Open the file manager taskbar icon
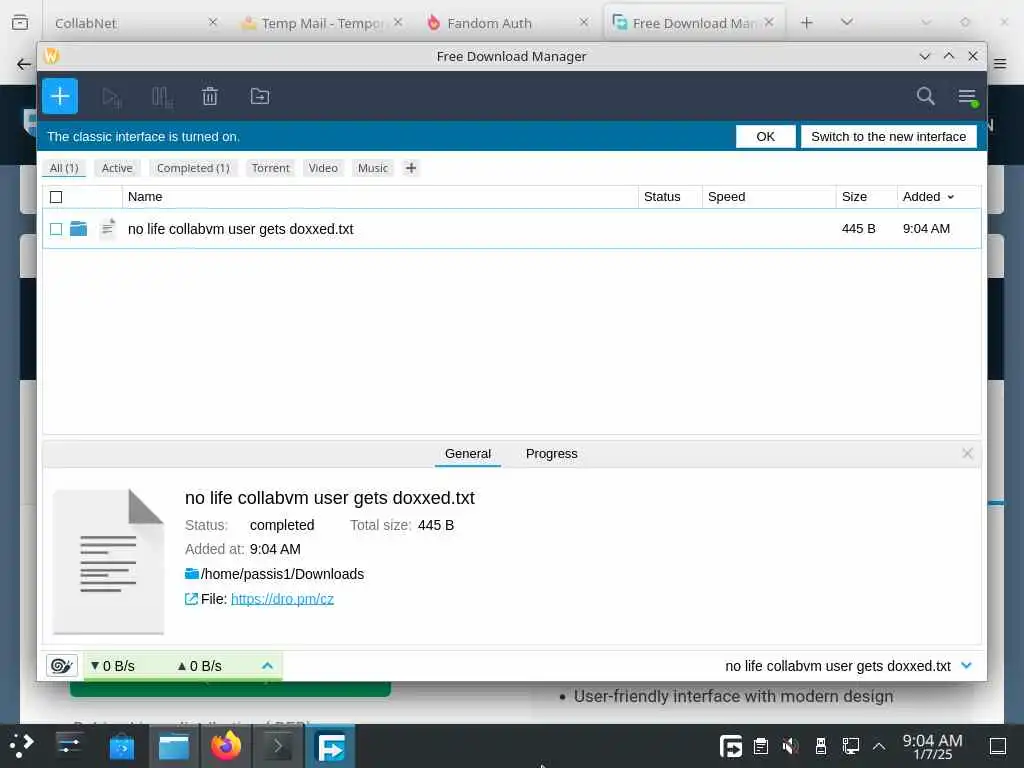 174,746
